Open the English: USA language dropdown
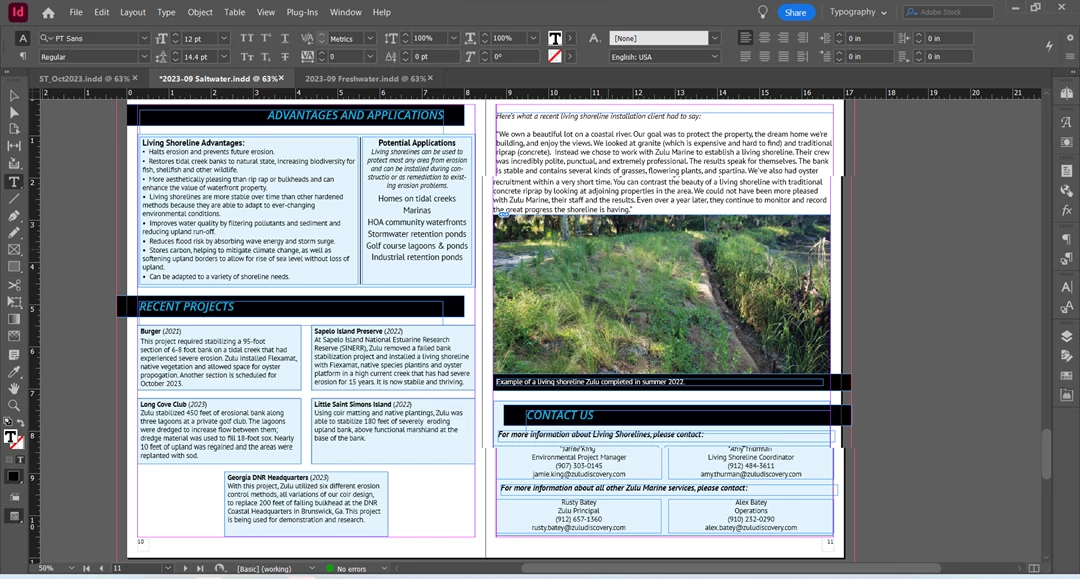Viewport: 1080px width, 579px height. (665, 57)
